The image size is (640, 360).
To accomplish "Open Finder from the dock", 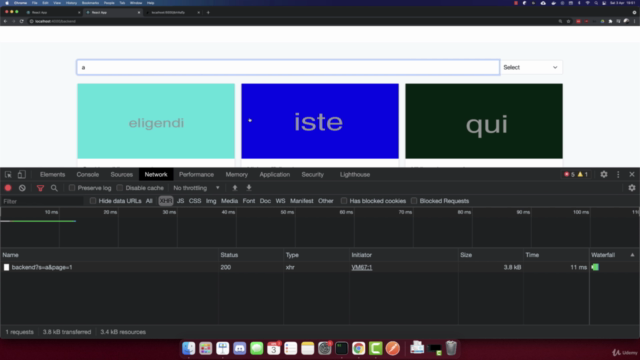I will coord(189,348).
